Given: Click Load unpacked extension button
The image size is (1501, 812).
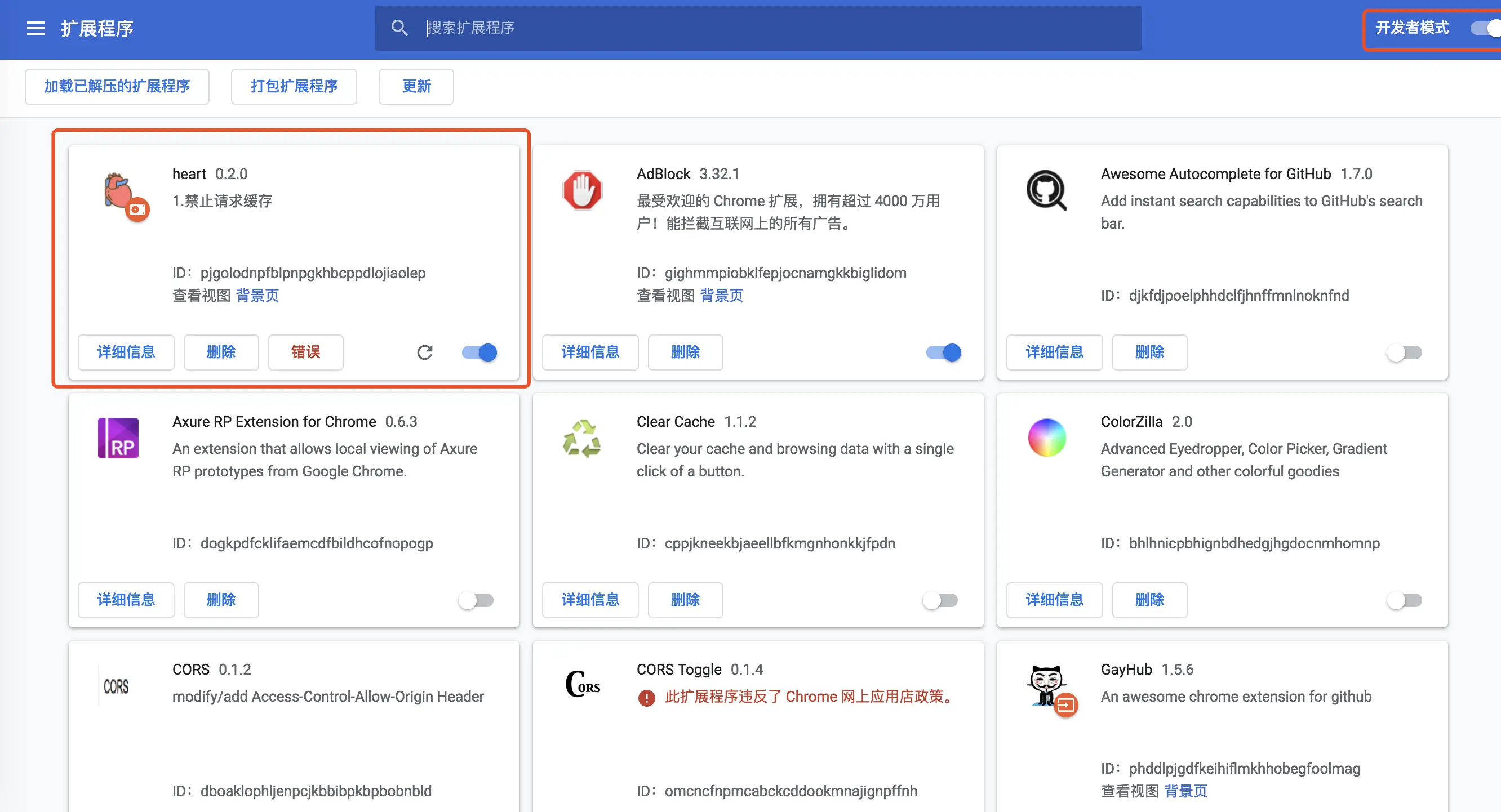Looking at the screenshot, I should [x=117, y=87].
